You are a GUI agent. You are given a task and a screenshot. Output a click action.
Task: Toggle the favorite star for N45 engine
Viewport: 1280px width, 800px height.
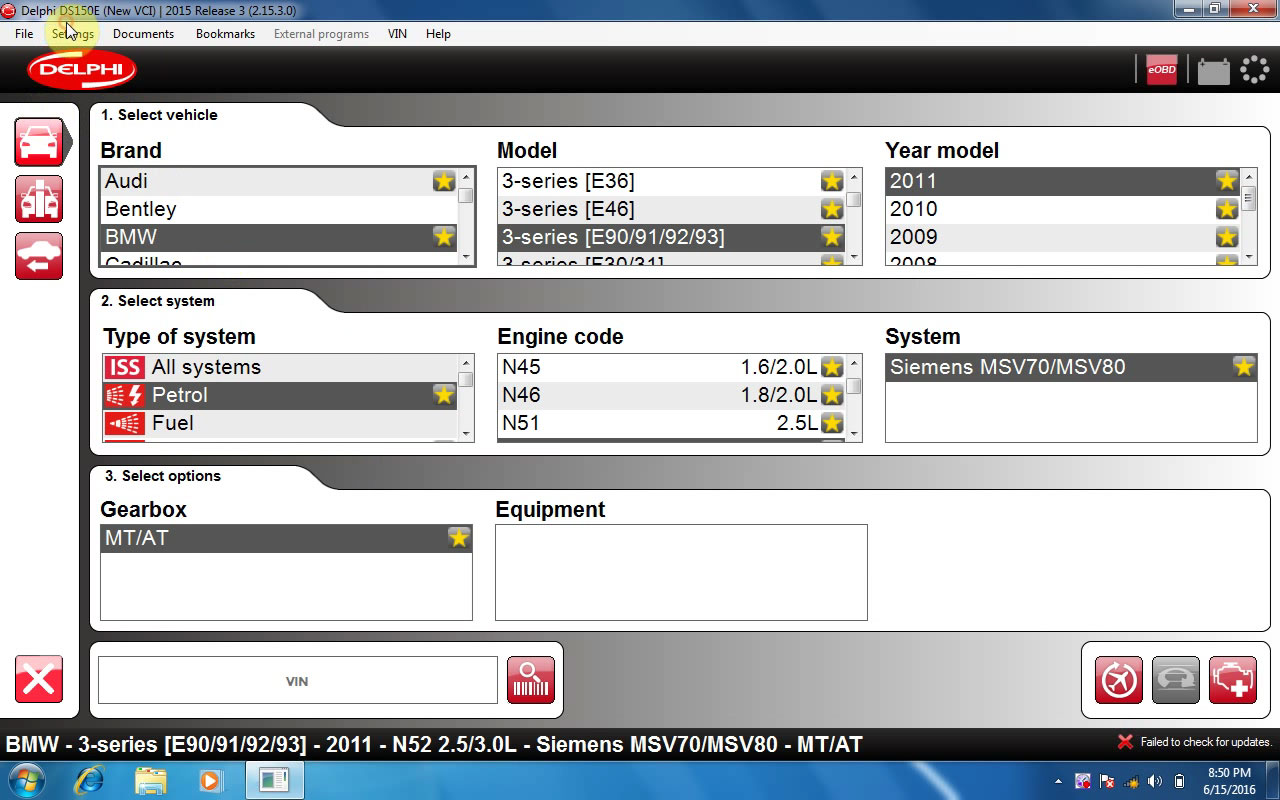click(832, 367)
